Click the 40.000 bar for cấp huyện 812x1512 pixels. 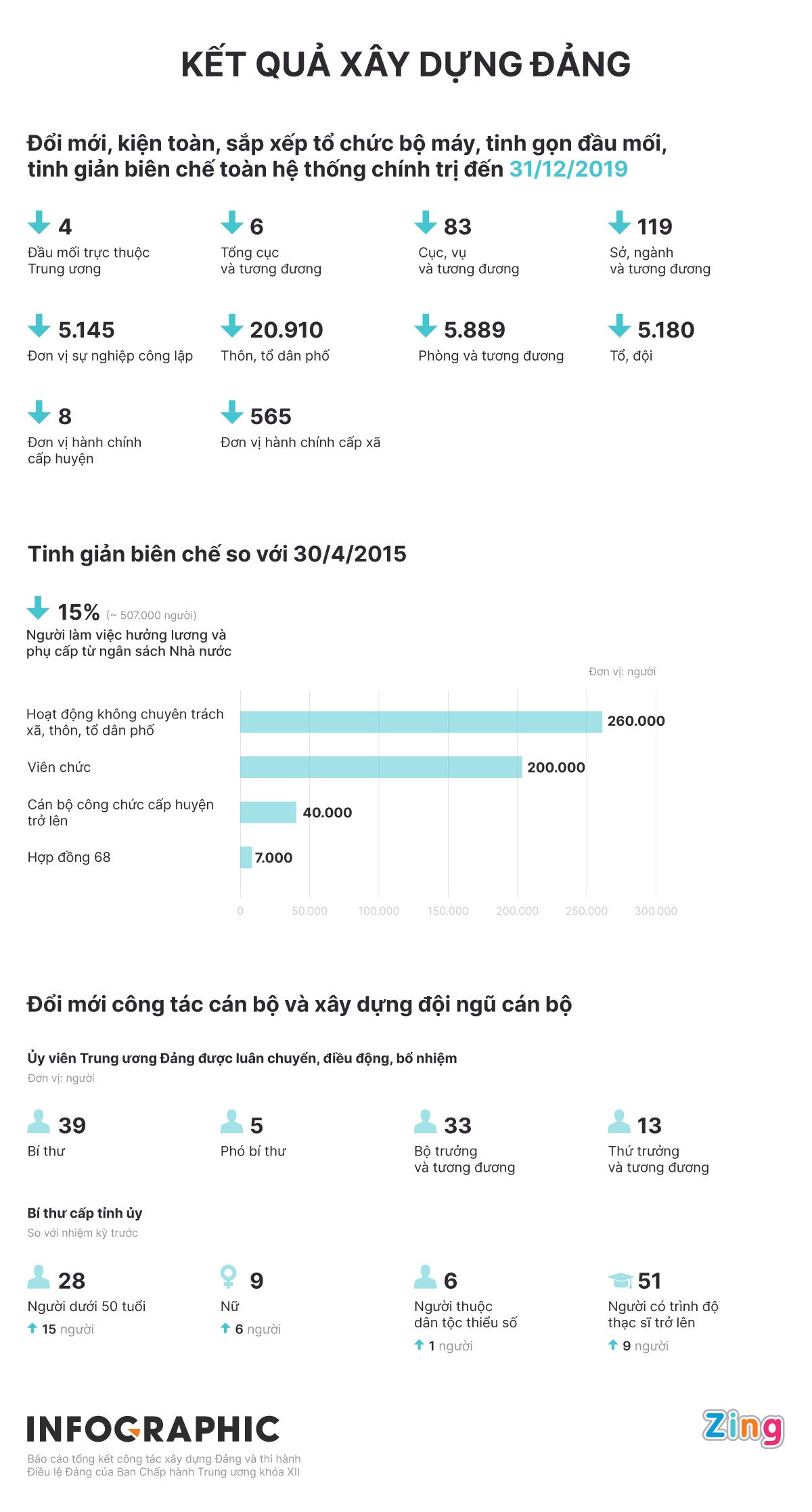pos(269,812)
